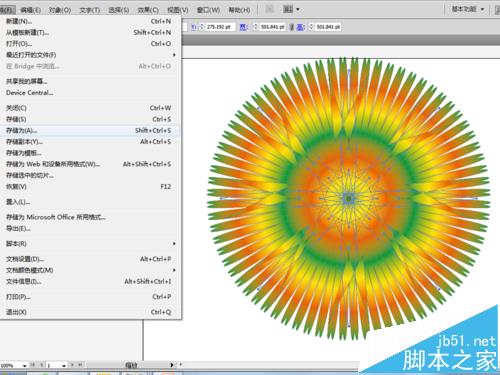This screenshot has height=375, width=500.
Task: Click the Go to Bridge icon
Action: pyautogui.click(x=269, y=9)
